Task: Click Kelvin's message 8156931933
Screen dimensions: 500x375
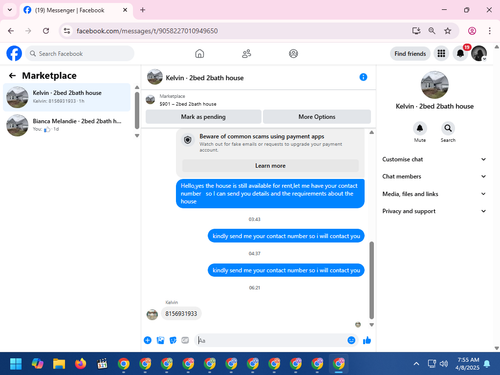Action: coord(181,314)
